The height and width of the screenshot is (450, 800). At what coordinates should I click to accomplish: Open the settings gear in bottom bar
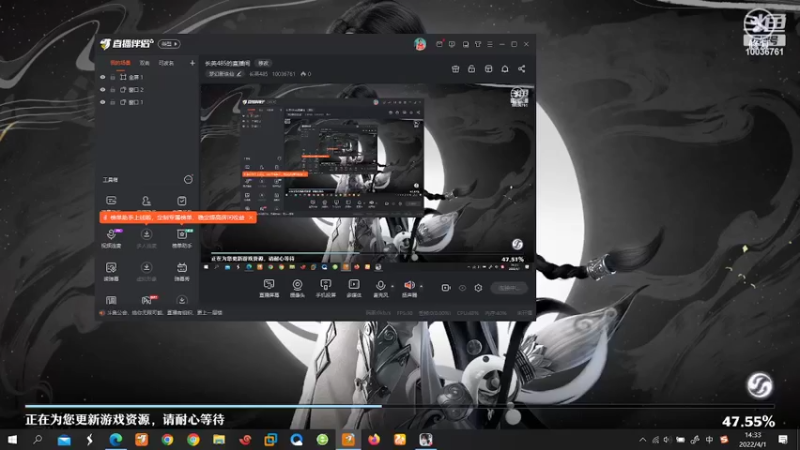(478, 288)
